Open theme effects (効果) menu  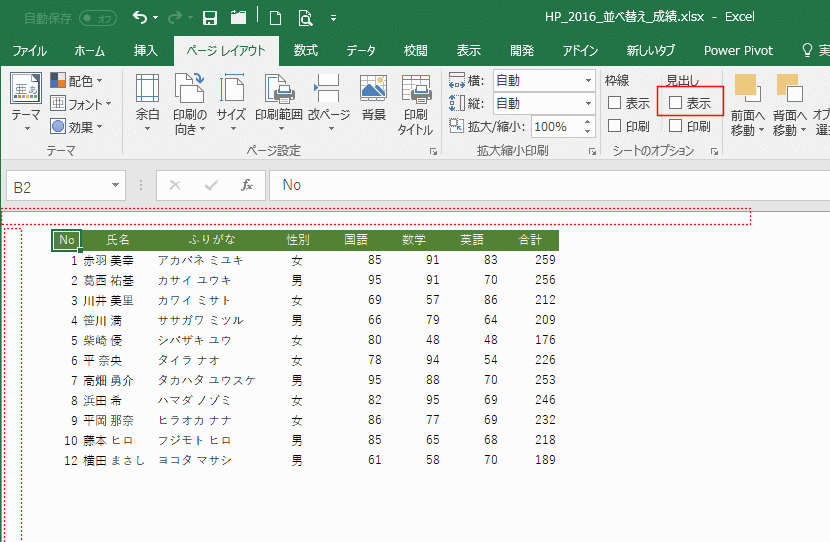[77, 127]
